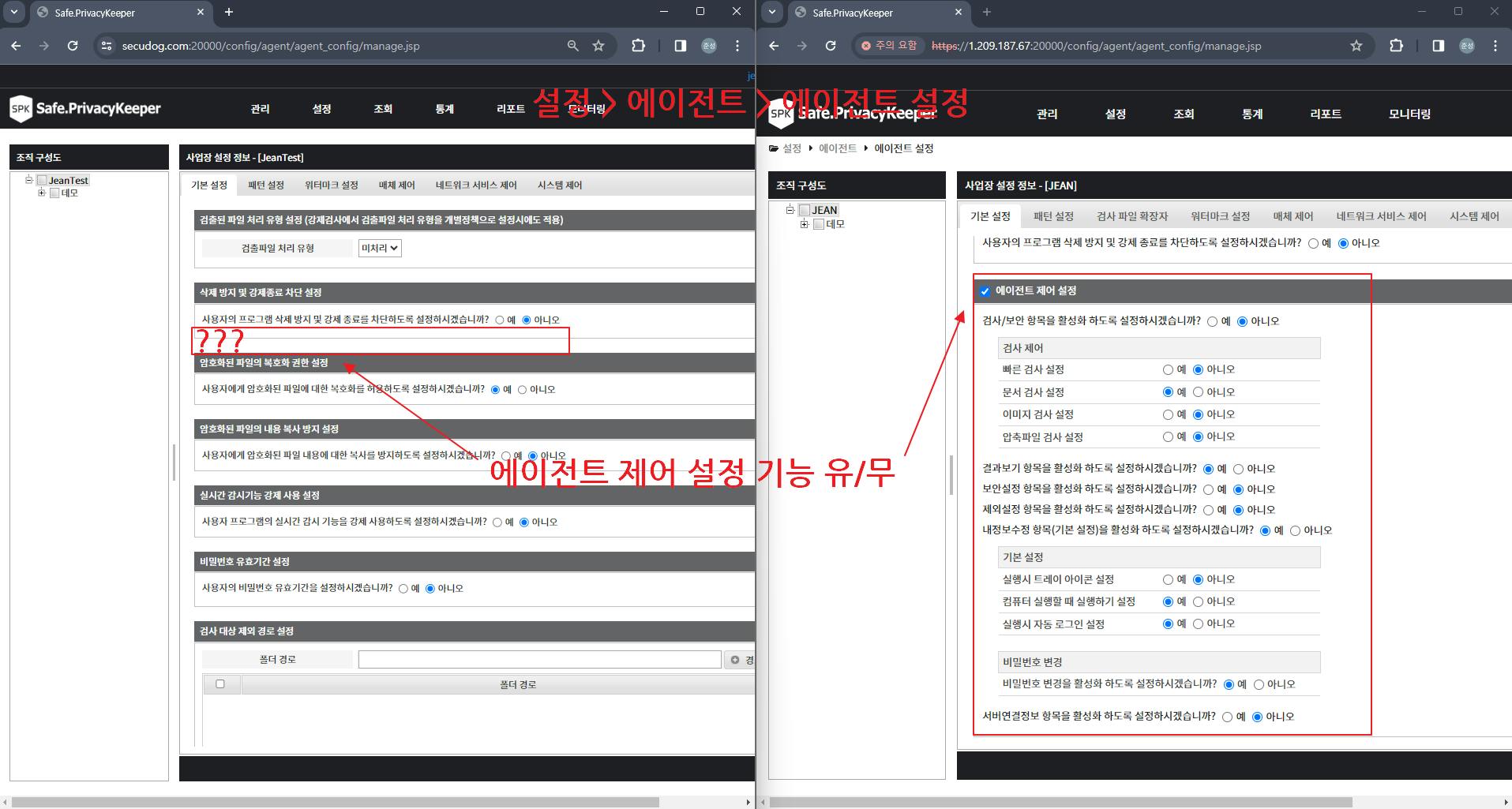1512x809 pixels.
Task: Click the 경로 add button beside folder path
Action: (x=740, y=660)
